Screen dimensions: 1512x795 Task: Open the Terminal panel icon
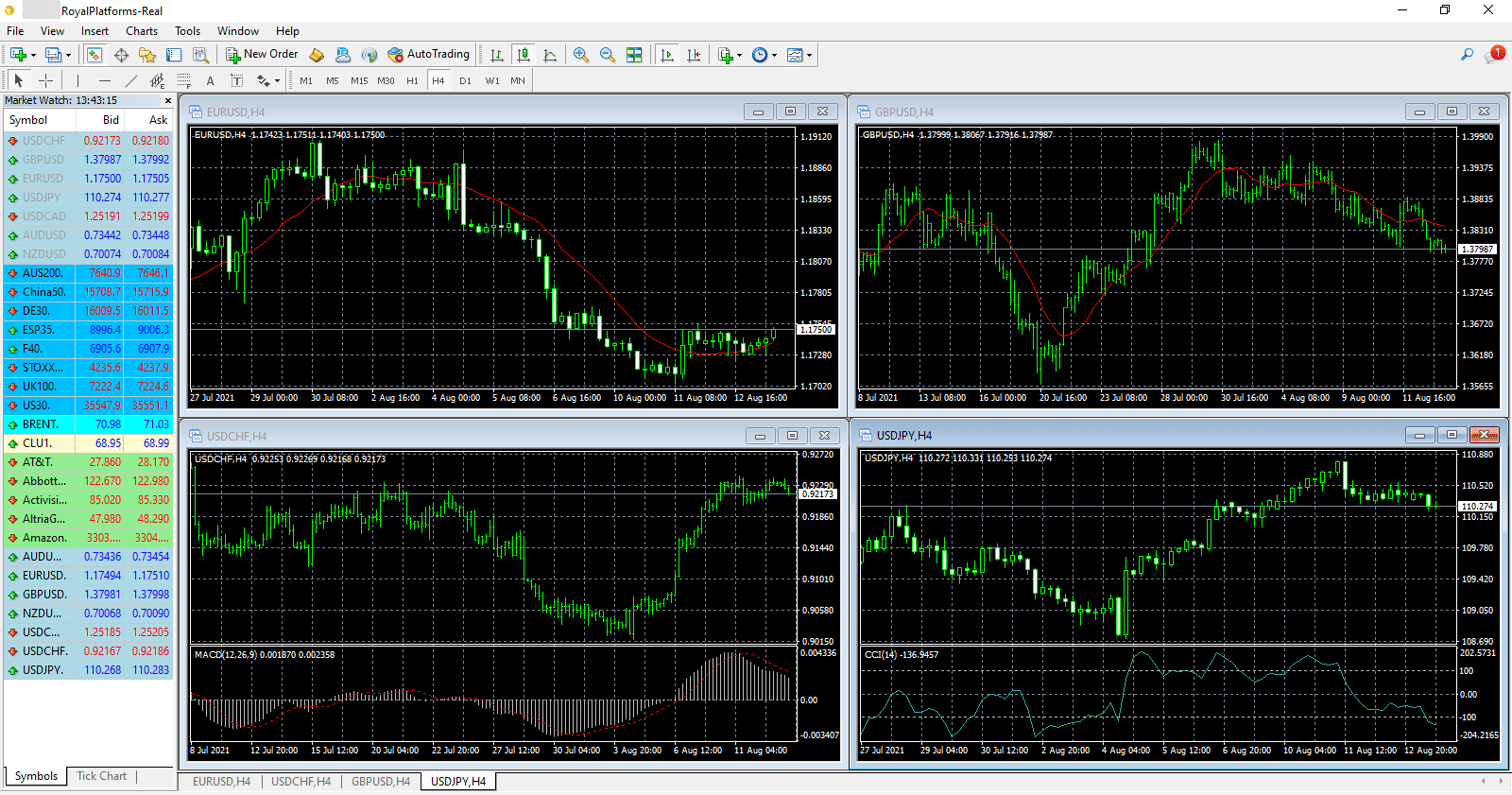click(174, 55)
